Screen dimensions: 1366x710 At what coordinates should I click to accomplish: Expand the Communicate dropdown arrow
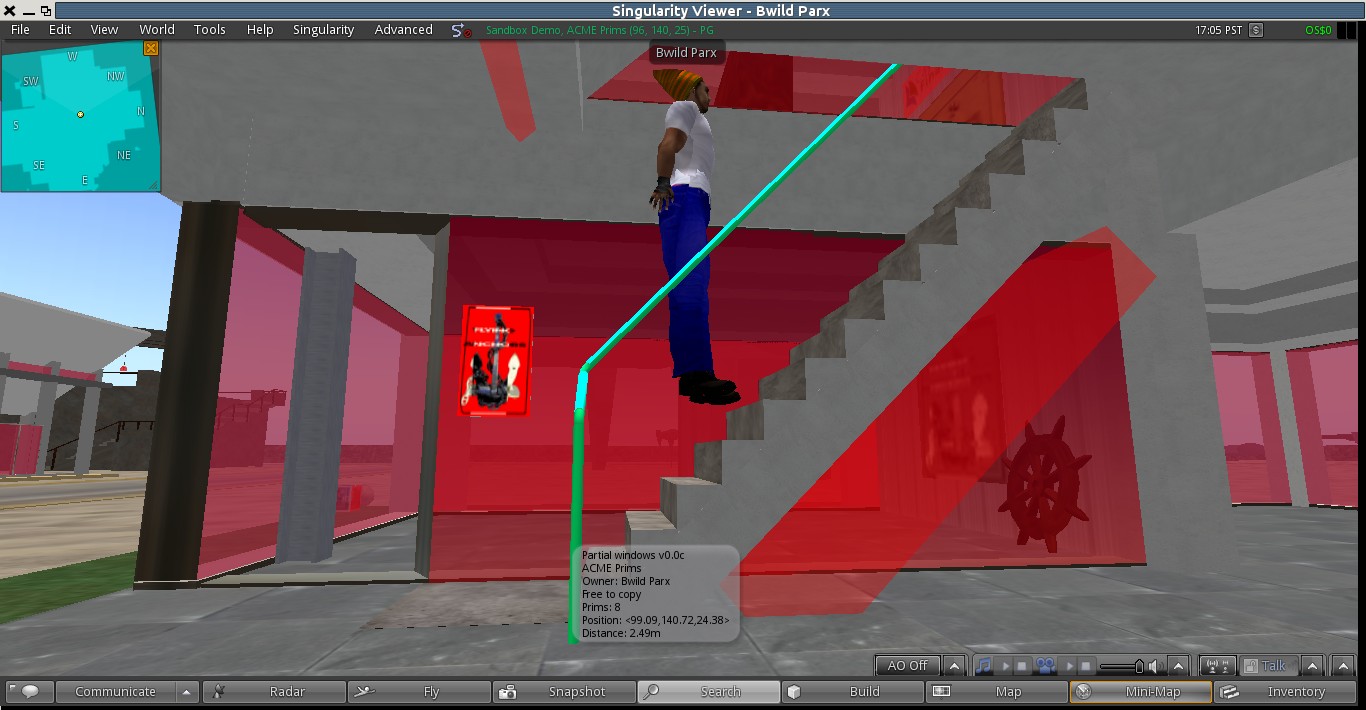pos(187,691)
